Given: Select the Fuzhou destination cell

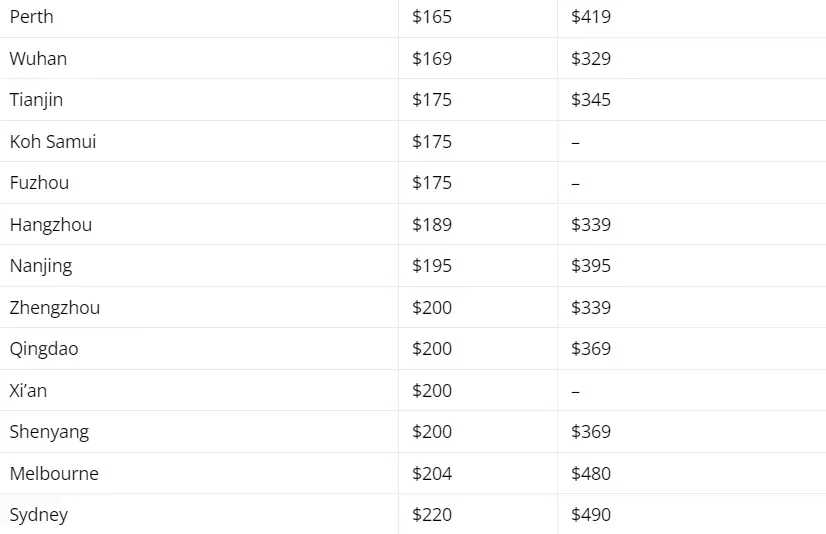Looking at the screenshot, I should (x=199, y=183).
